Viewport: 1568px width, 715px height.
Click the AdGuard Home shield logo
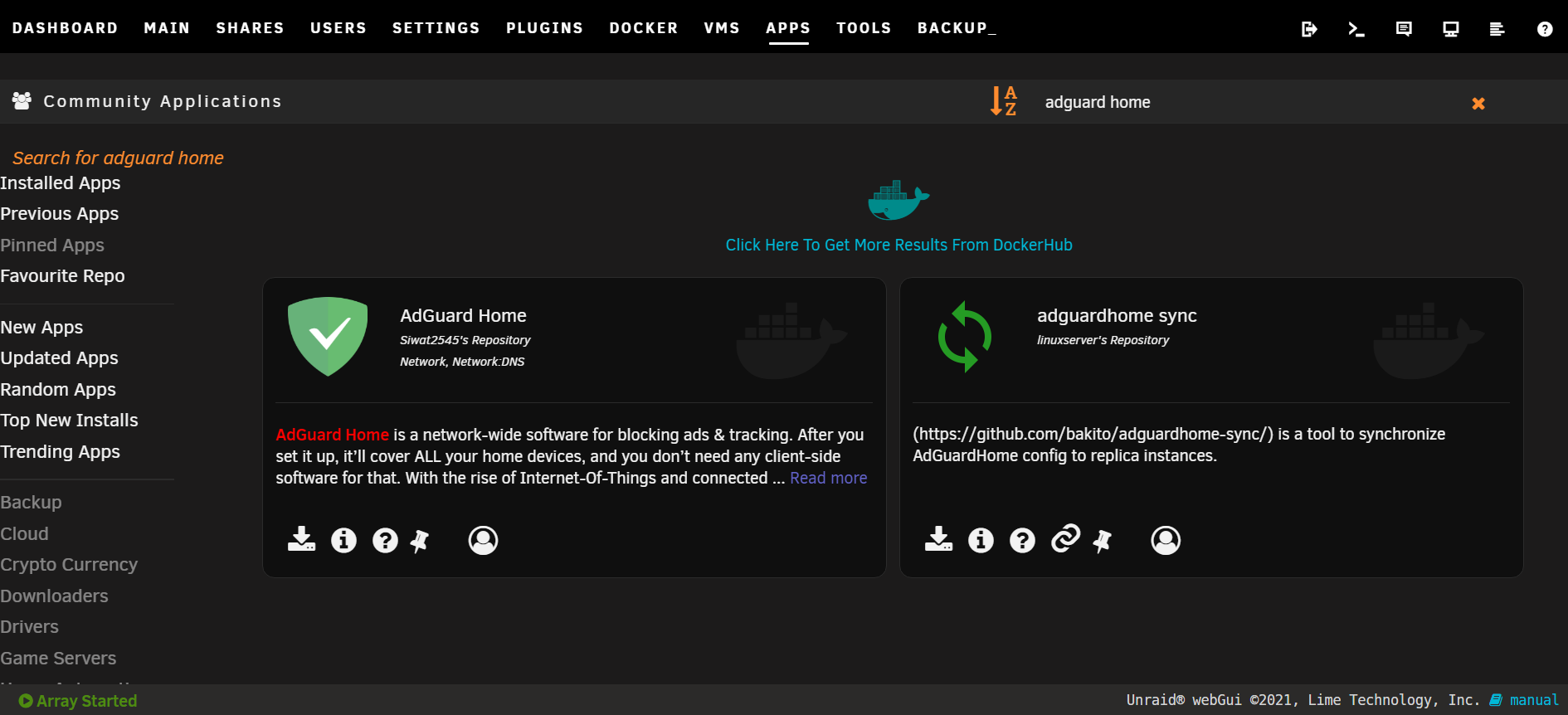[x=328, y=336]
